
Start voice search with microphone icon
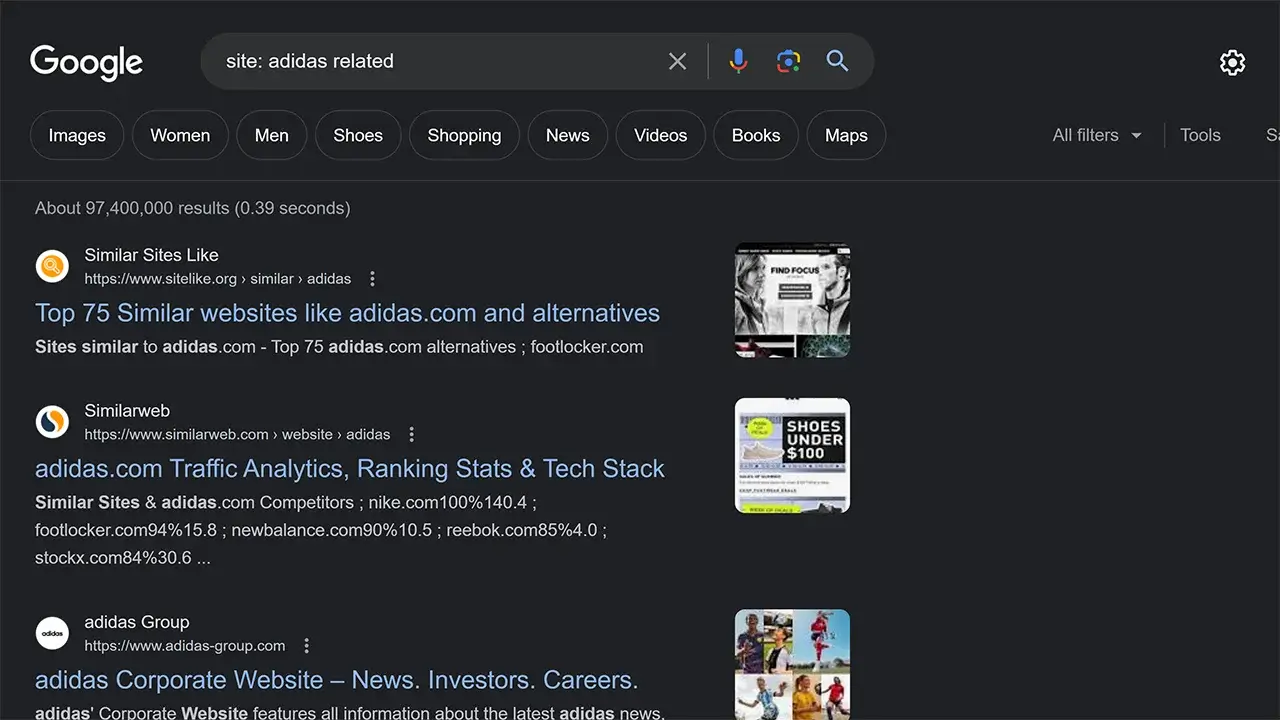[x=738, y=61]
